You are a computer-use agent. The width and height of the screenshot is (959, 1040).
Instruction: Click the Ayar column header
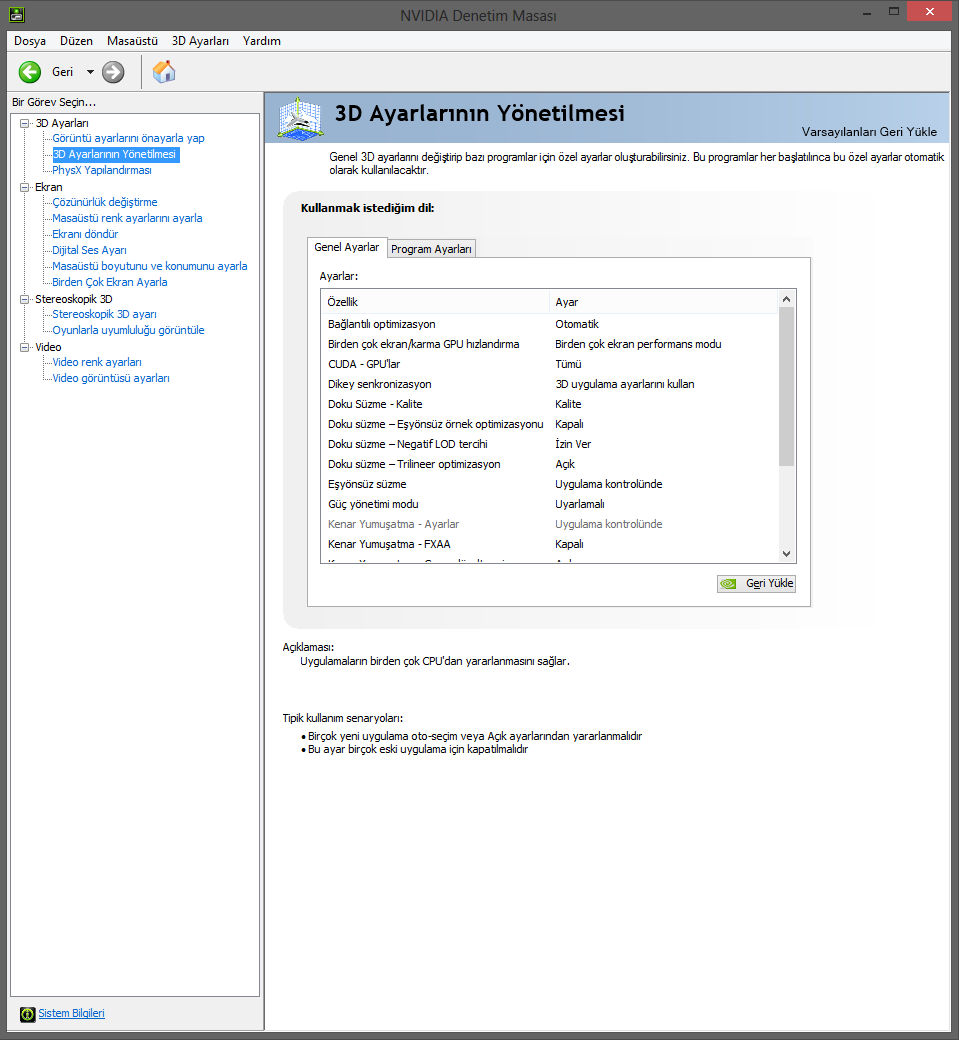[x=663, y=302]
